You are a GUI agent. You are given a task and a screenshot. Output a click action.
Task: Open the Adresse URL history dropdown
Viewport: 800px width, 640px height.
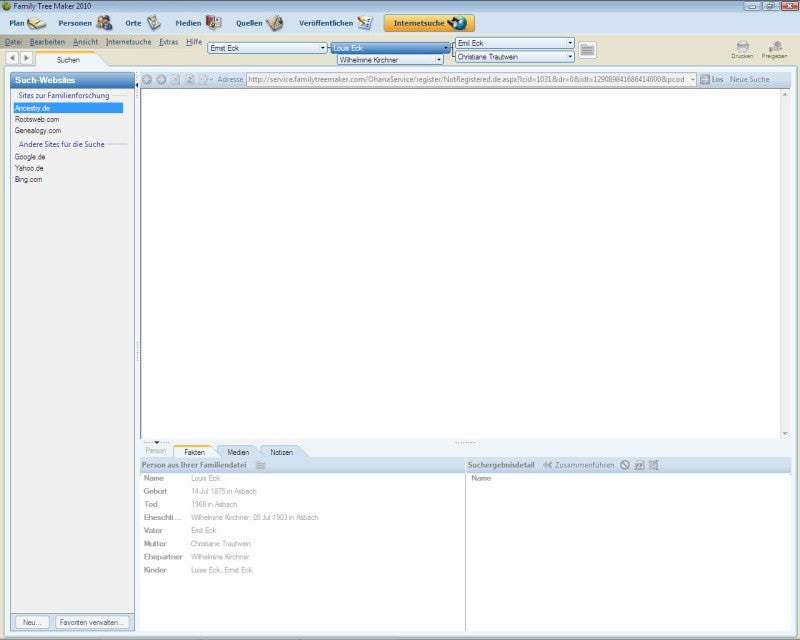click(692, 80)
